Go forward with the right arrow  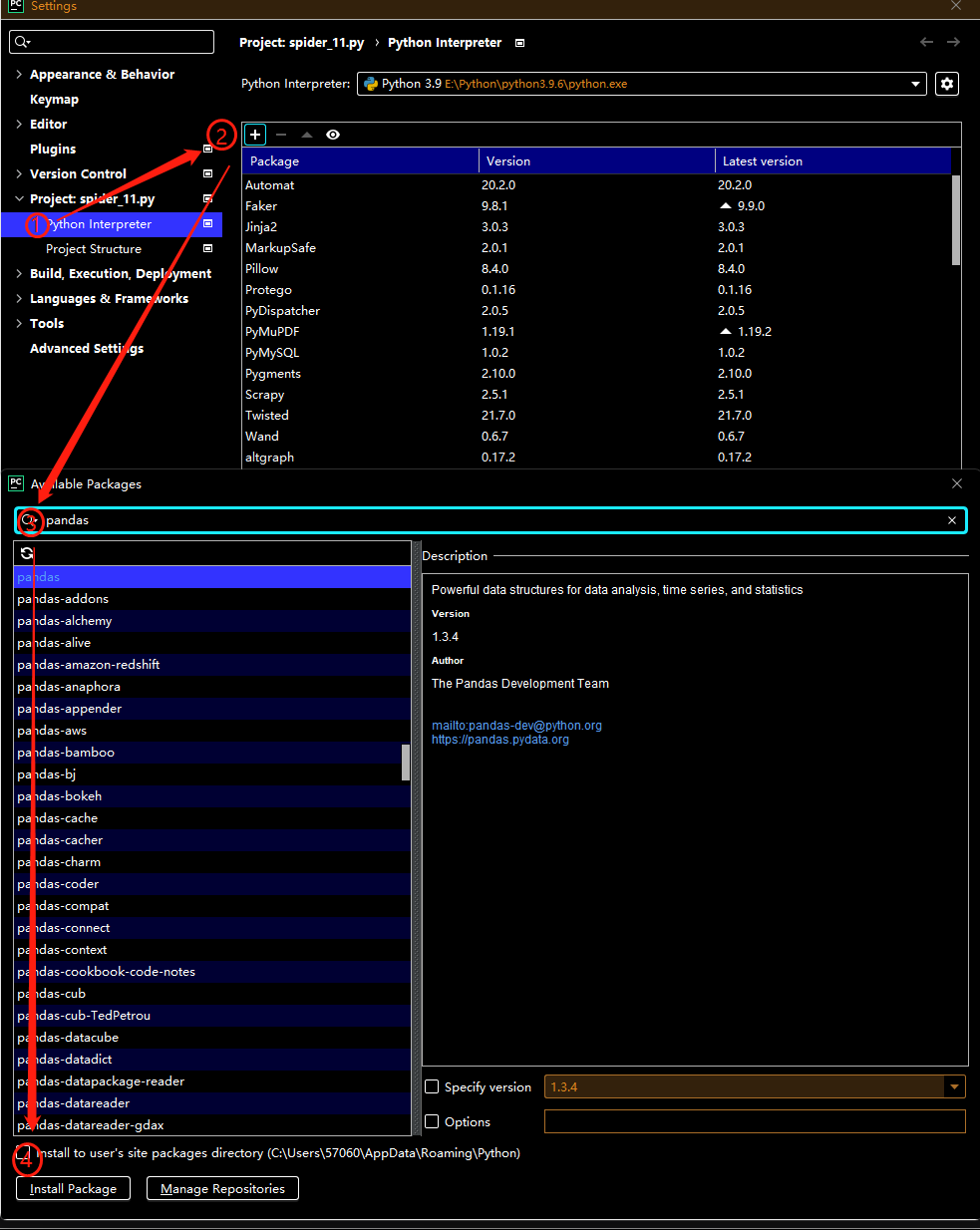953,42
